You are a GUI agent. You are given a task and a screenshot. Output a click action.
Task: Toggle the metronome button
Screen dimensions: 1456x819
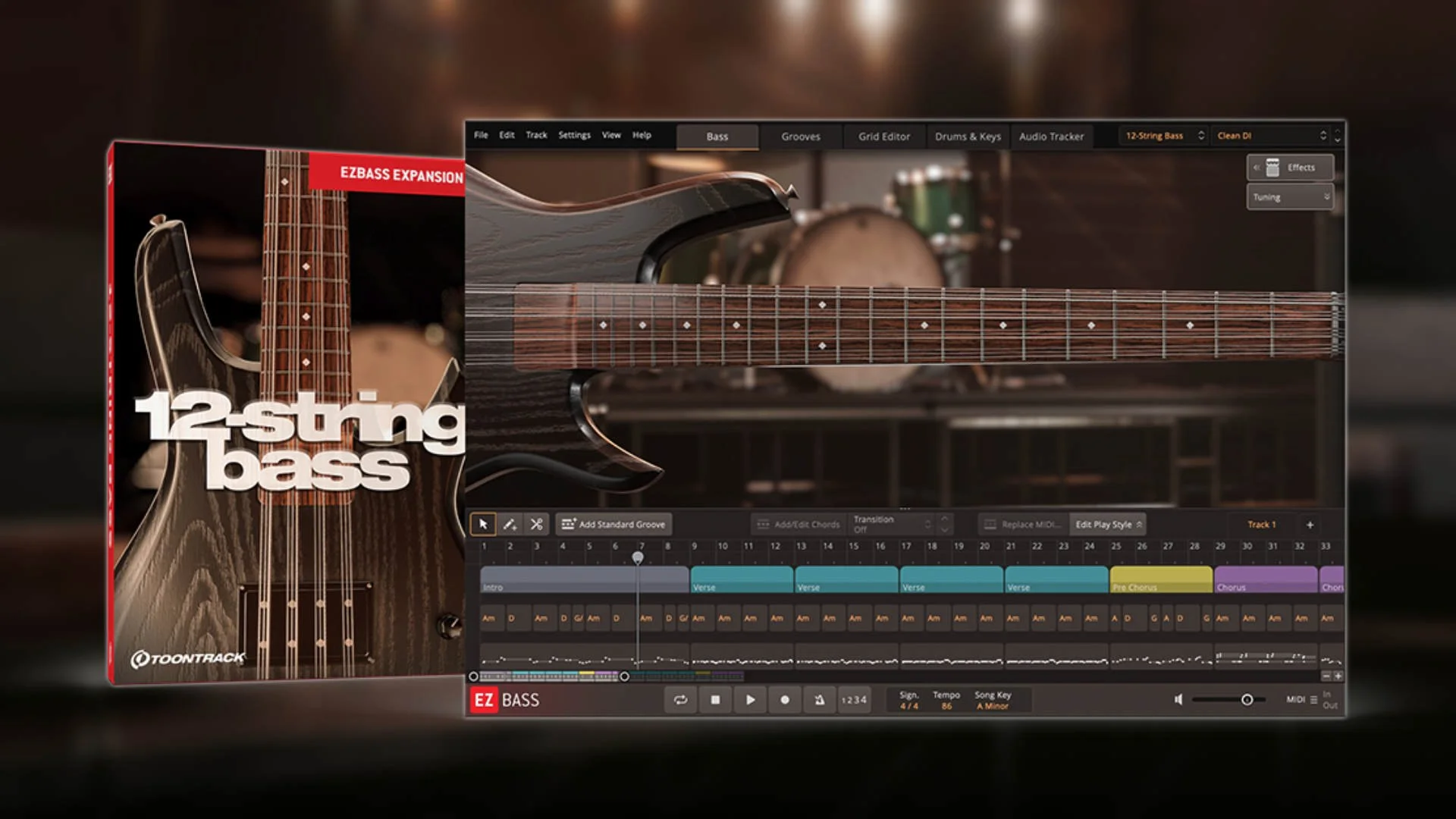820,700
